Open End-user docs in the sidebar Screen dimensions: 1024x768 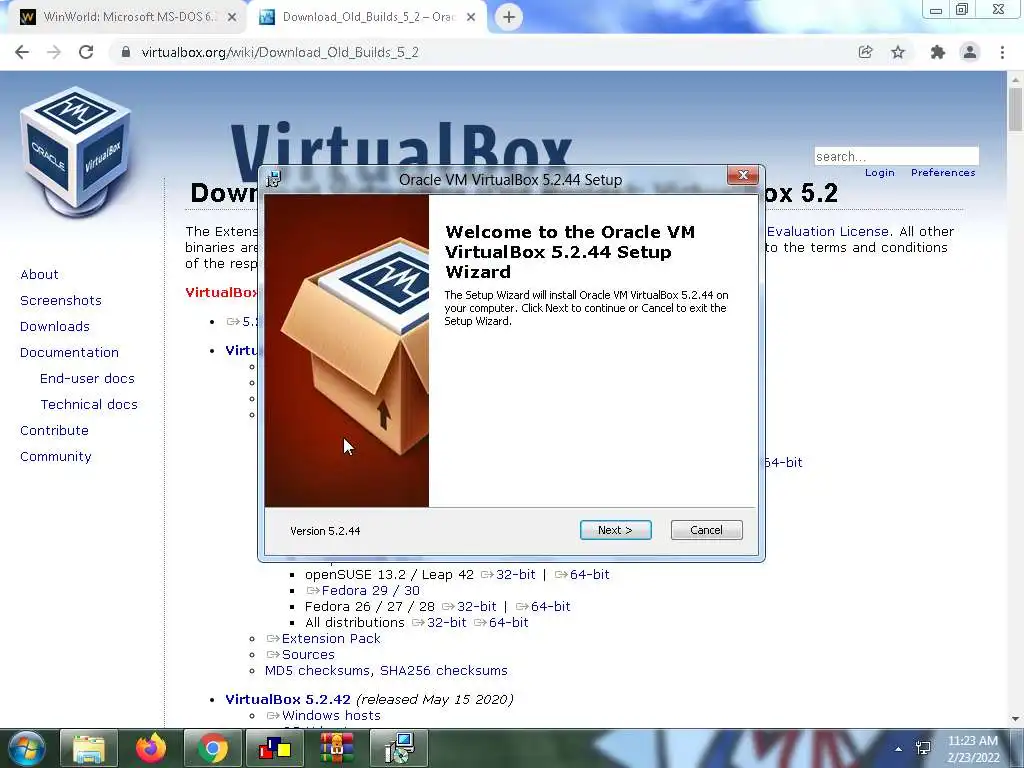coord(87,379)
